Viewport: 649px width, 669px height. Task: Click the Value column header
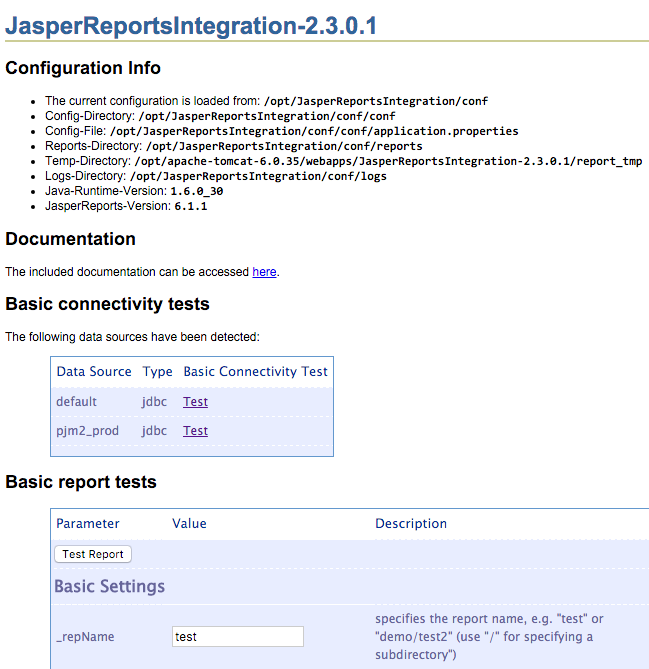coord(189,524)
